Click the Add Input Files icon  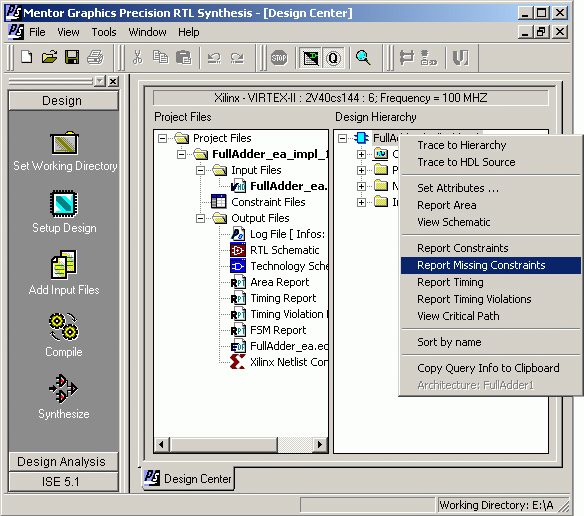click(x=64, y=265)
